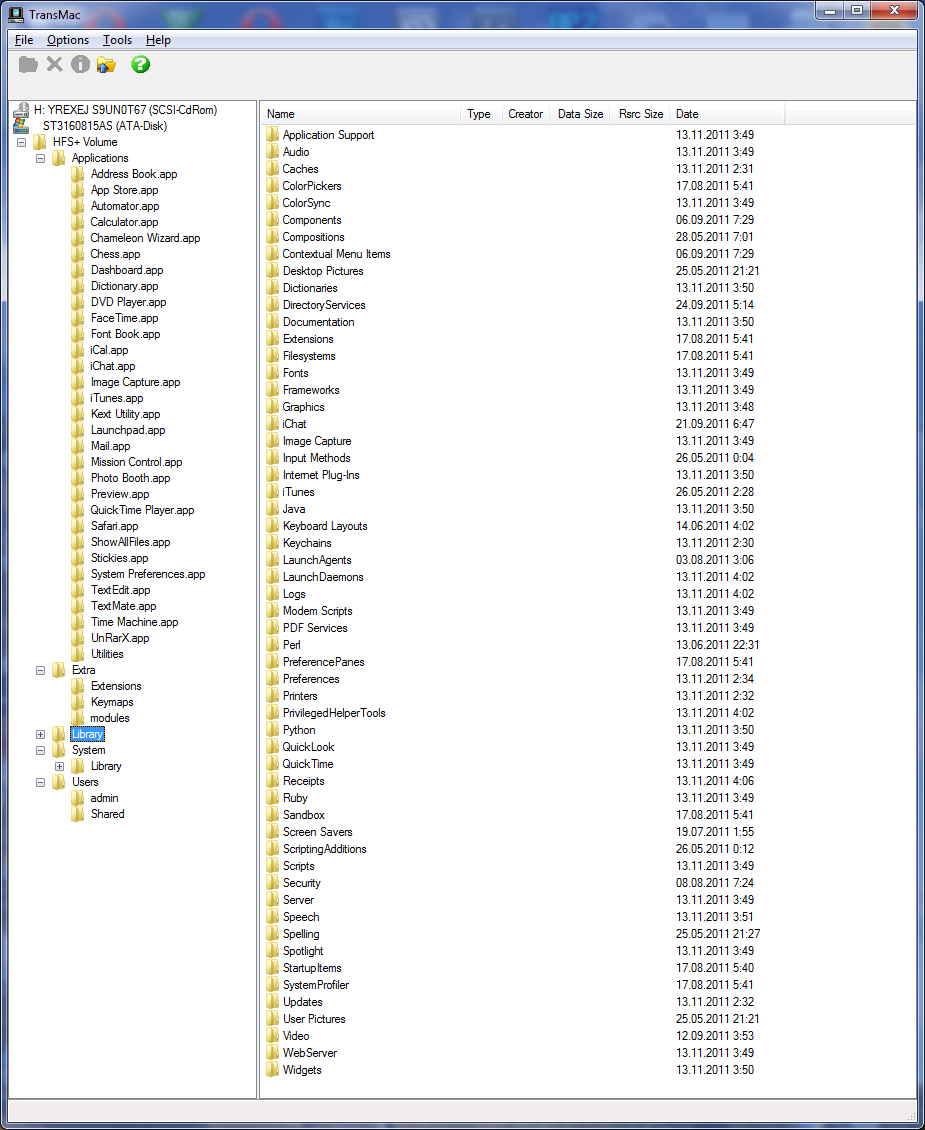The width and height of the screenshot is (925, 1130).
Task: Open the Options menu
Action: click(x=68, y=40)
